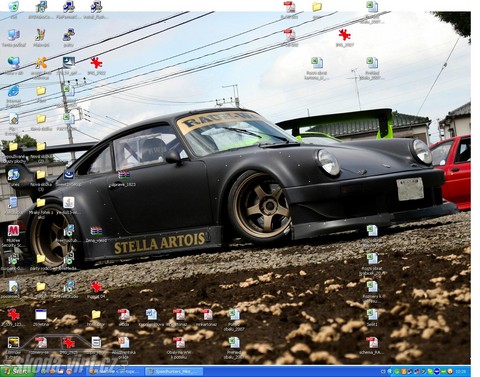Open the Rozpis obrat krabicek Excel file

[372, 259]
